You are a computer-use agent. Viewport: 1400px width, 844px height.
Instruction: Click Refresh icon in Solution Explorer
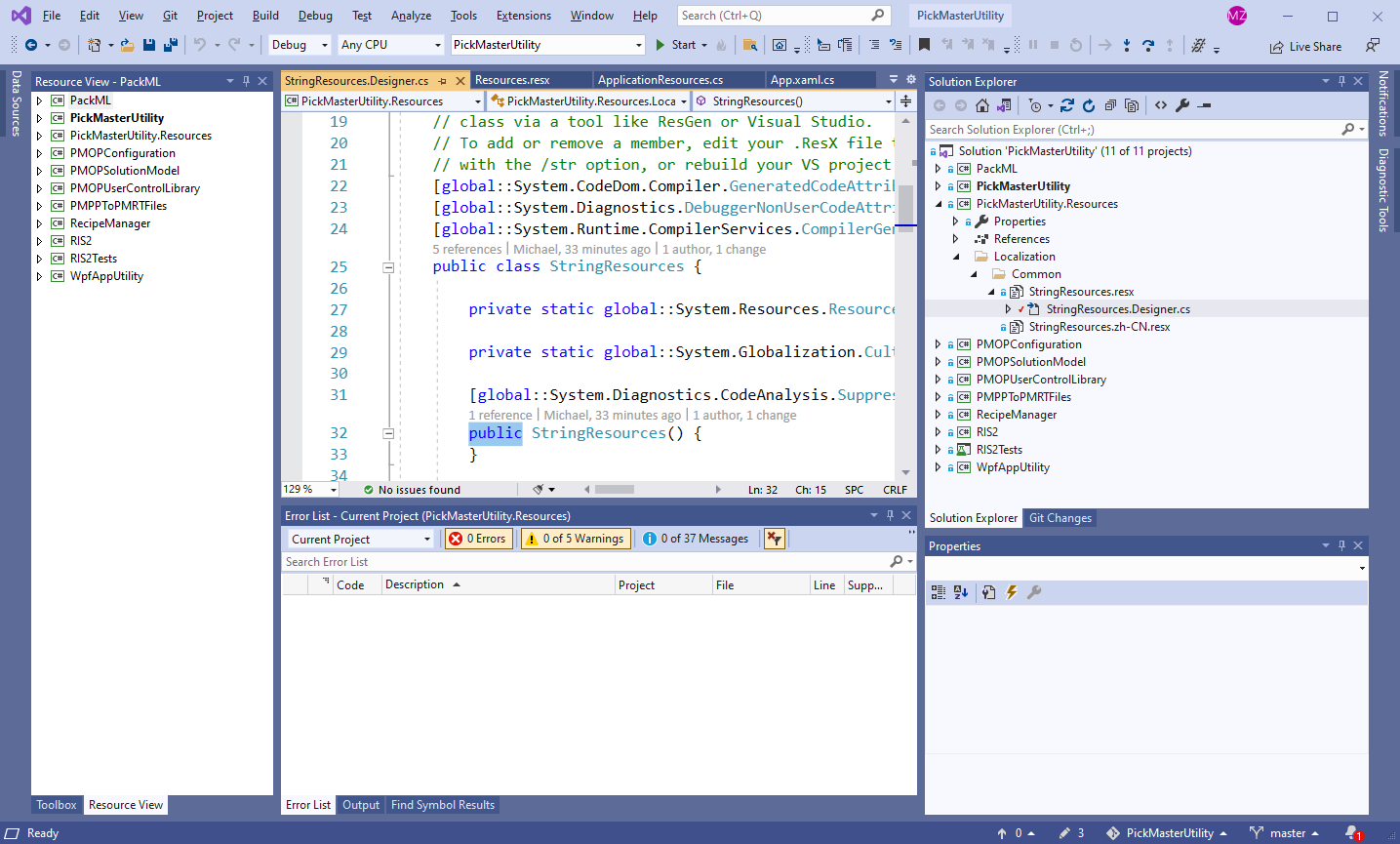pos(1089,105)
